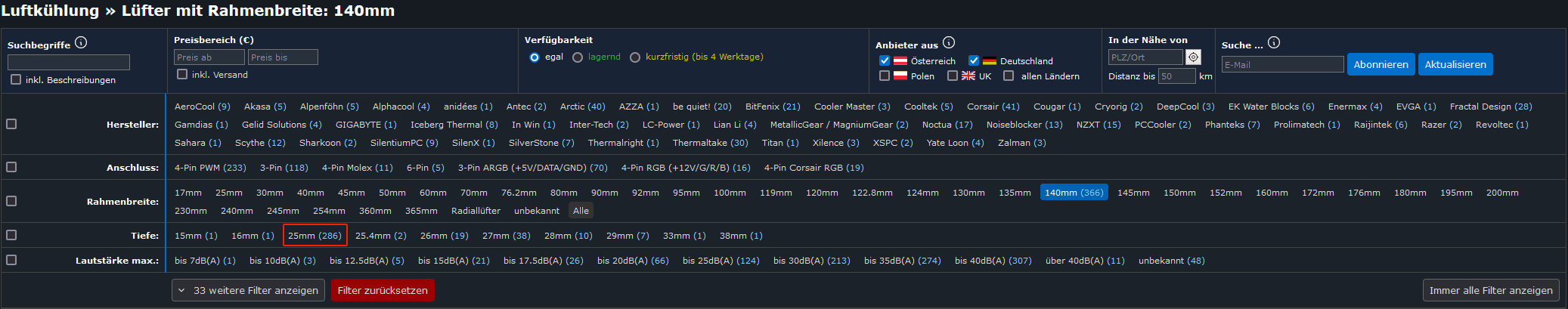Focus the PLZ/Ort input field
The image size is (1568, 309).
coord(1145,57)
